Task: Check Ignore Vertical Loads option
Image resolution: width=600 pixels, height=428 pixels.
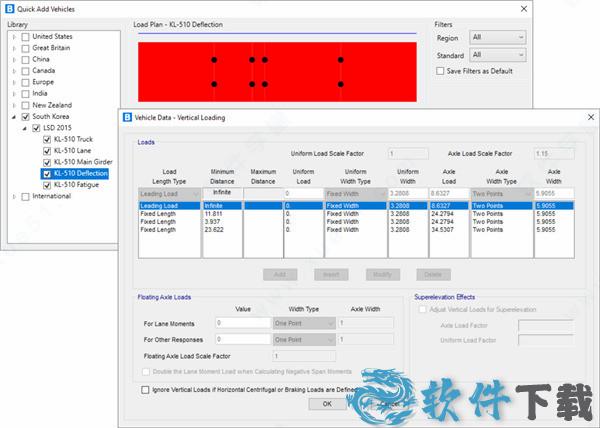Action: [148, 391]
